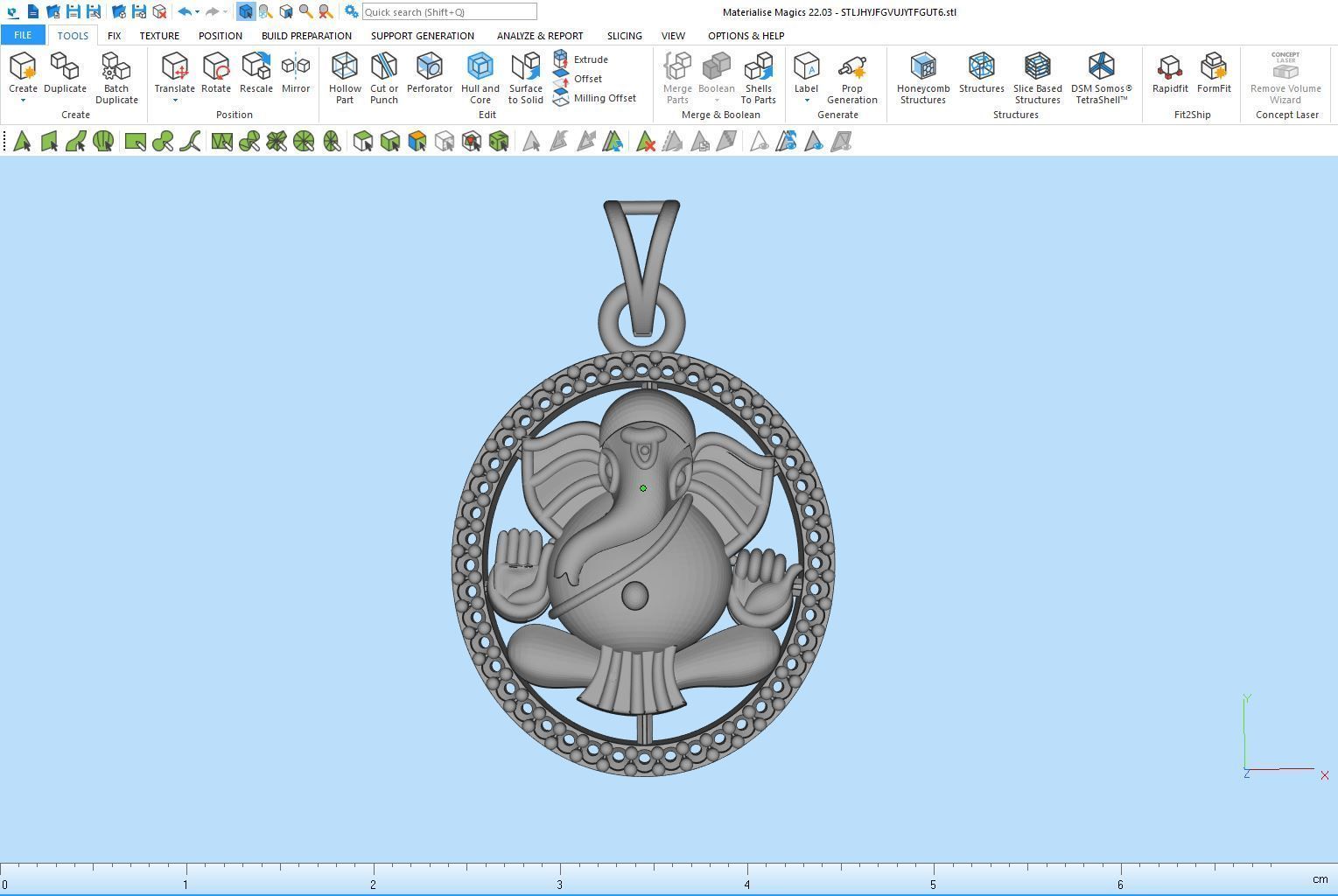Launch the FormFit tool

tap(1214, 73)
